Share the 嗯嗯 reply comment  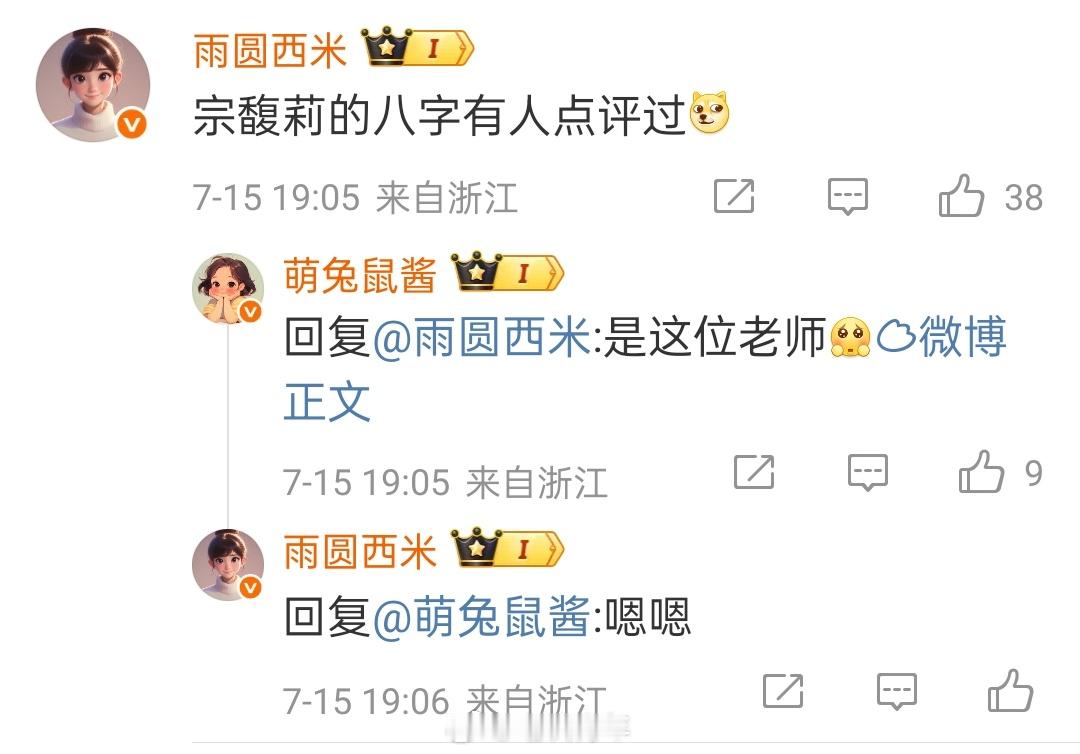pyautogui.click(x=782, y=691)
